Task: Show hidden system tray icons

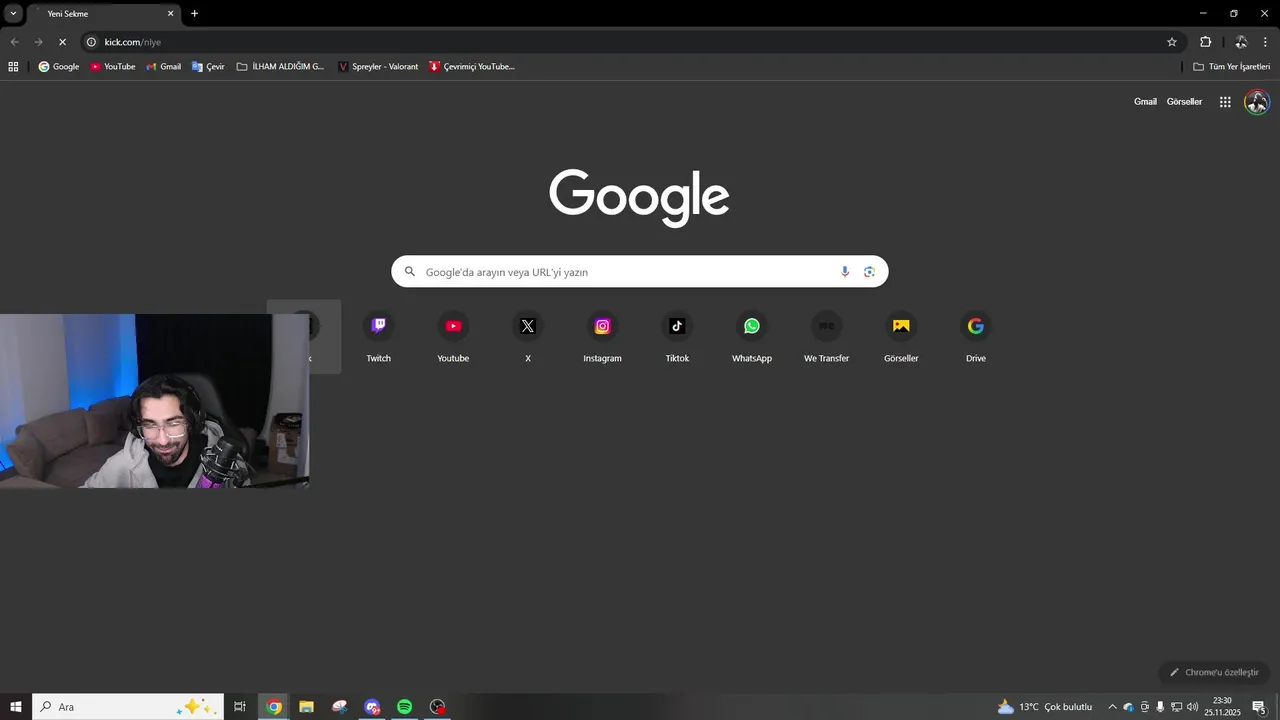Action: coord(1112,707)
